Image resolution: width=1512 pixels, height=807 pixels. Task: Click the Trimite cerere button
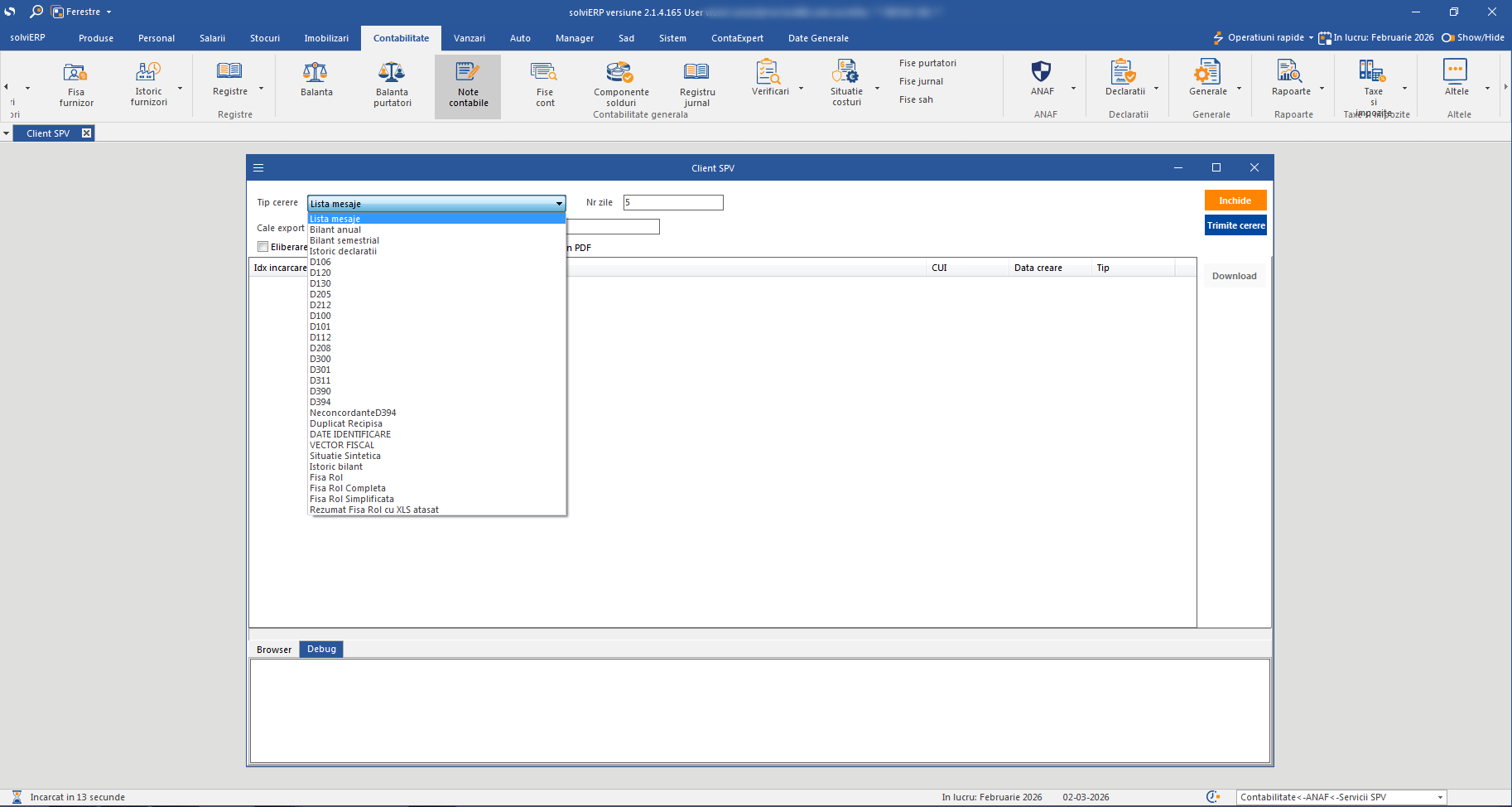click(x=1235, y=225)
